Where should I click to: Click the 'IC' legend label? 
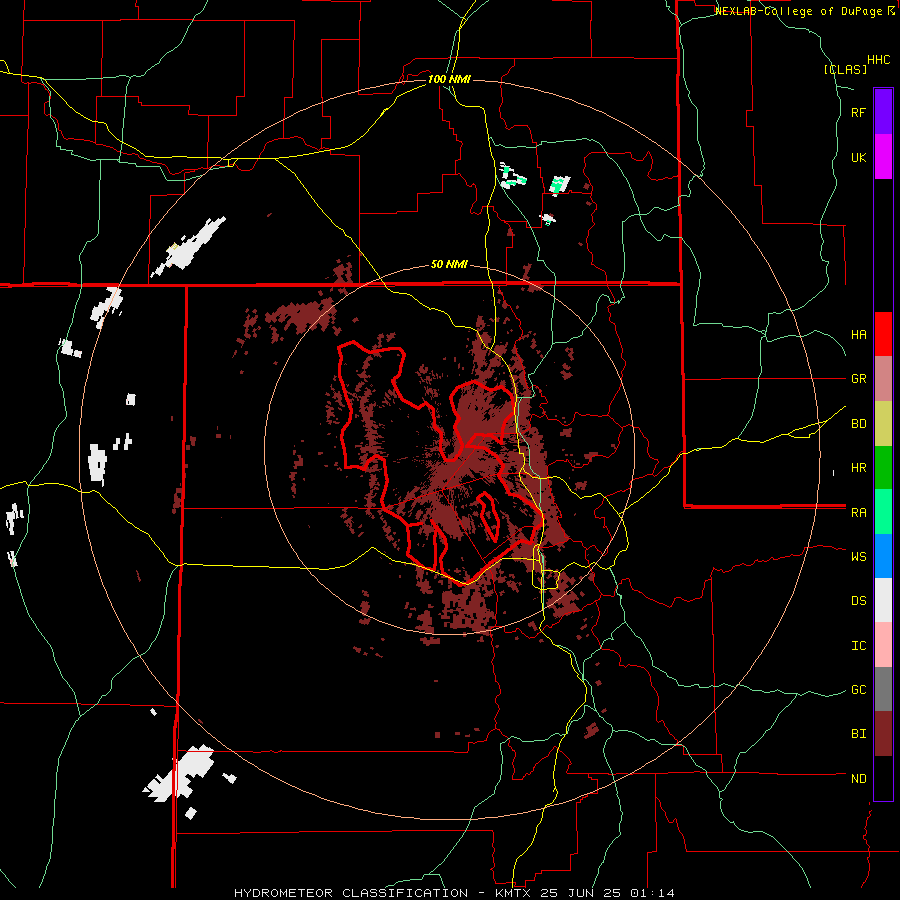point(858,646)
